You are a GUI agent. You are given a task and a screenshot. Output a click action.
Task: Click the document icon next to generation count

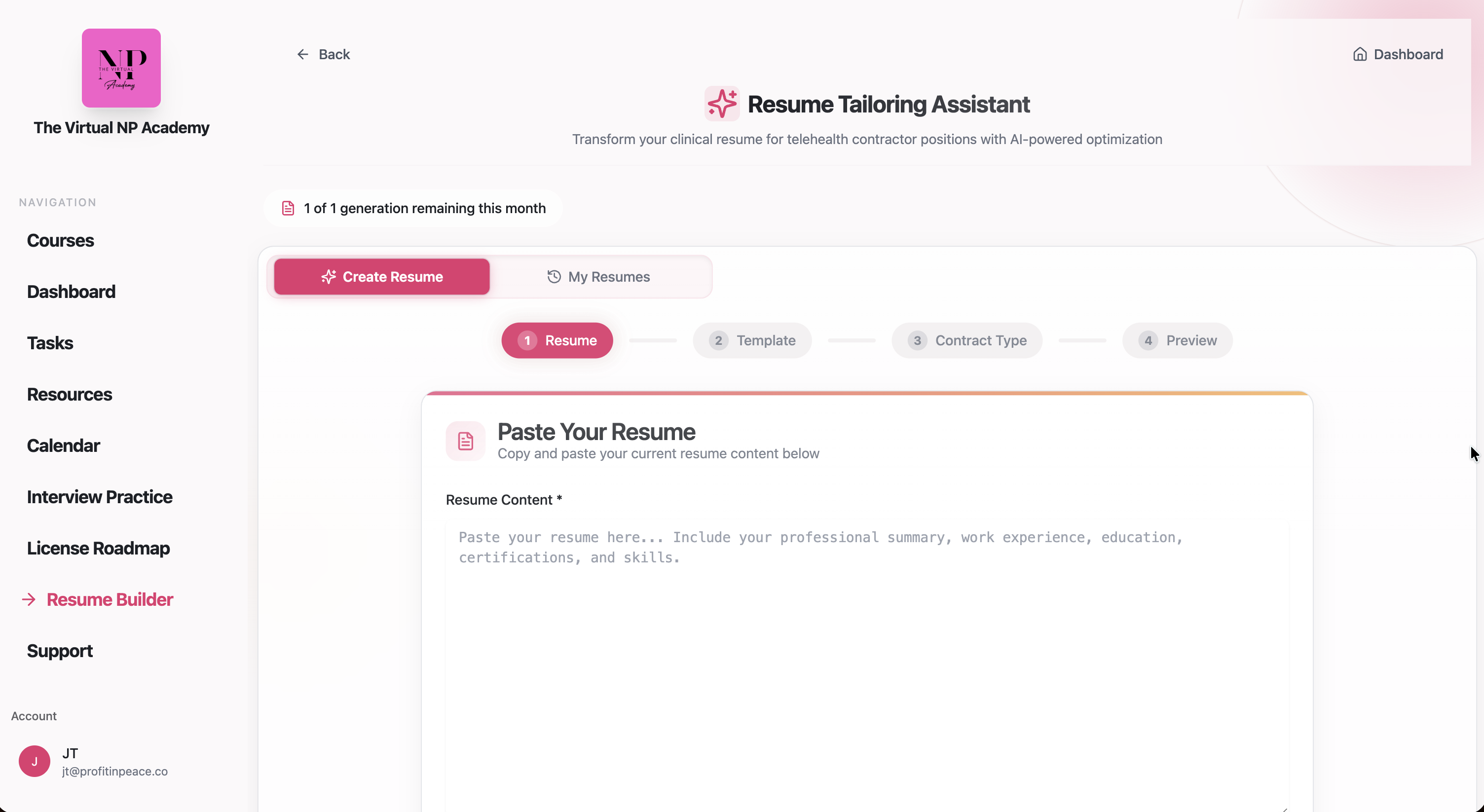click(x=288, y=208)
